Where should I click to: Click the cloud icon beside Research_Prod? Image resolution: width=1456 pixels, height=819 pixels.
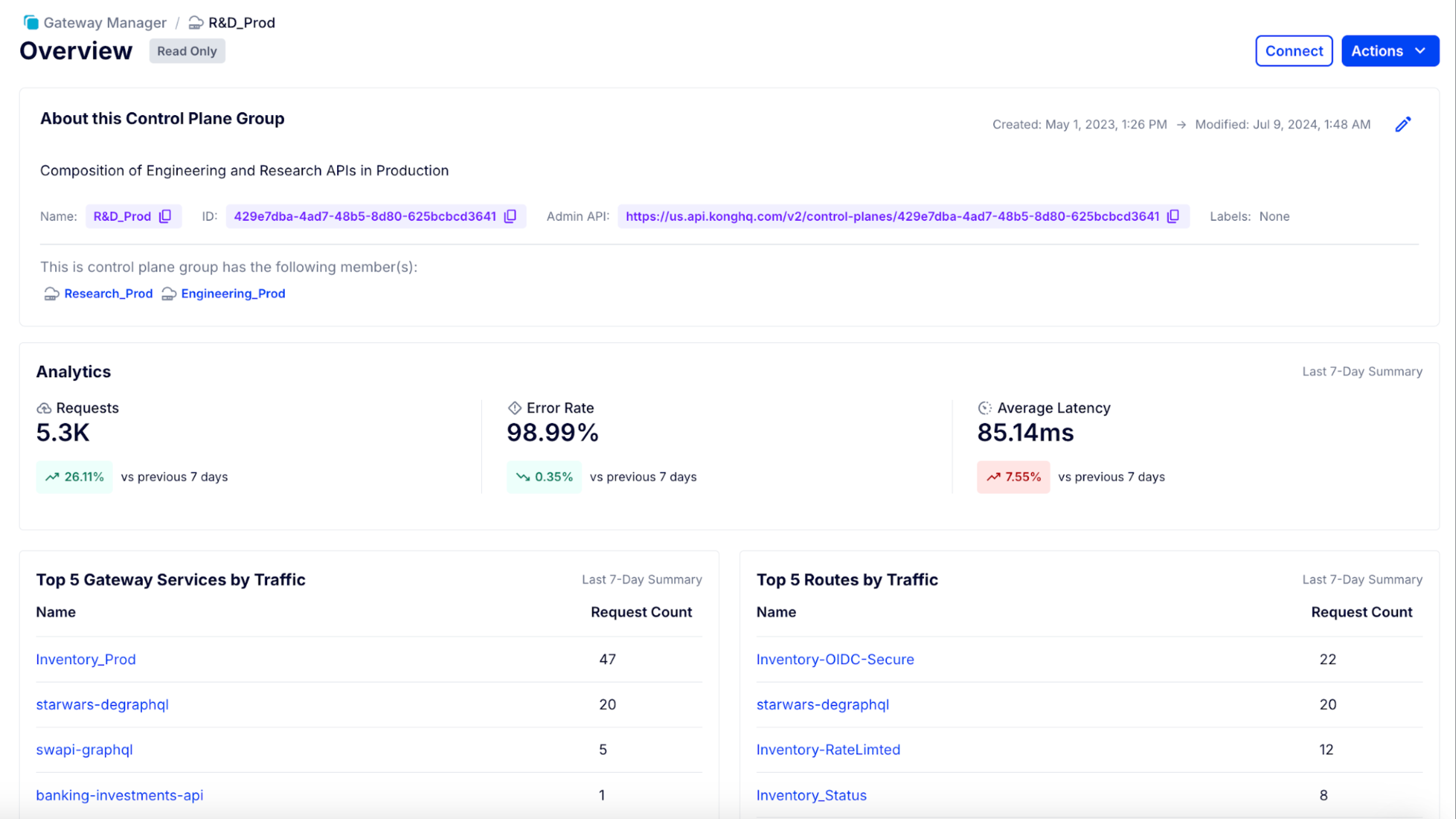pos(51,293)
